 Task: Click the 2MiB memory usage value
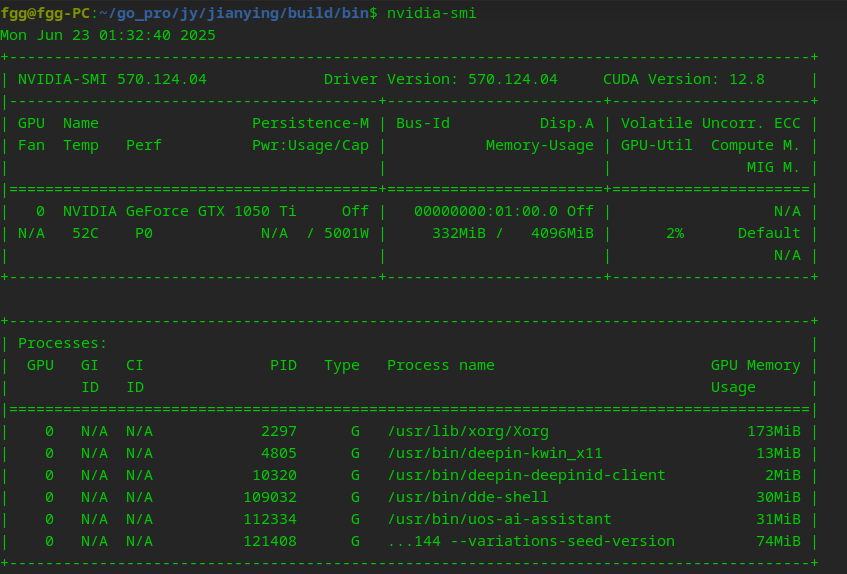point(783,476)
